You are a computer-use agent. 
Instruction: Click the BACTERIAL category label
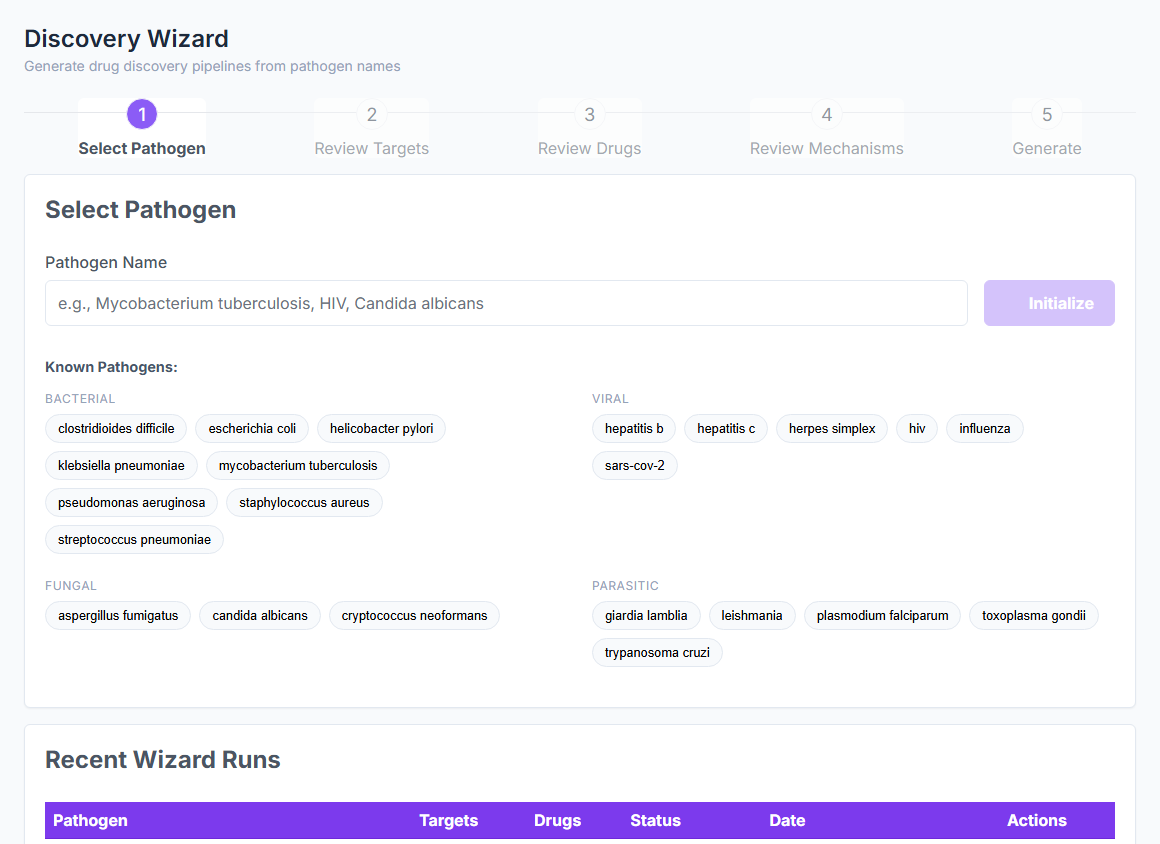click(80, 399)
